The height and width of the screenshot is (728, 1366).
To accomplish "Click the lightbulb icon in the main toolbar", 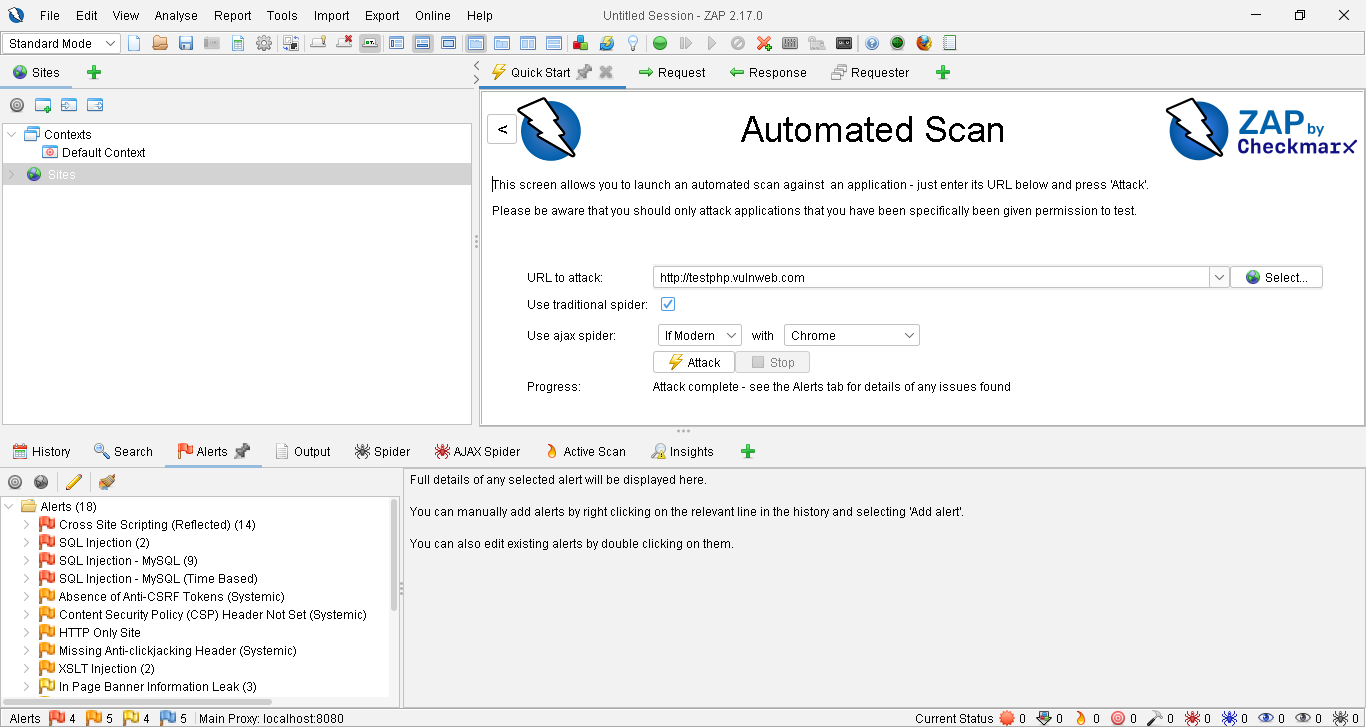I will (633, 43).
